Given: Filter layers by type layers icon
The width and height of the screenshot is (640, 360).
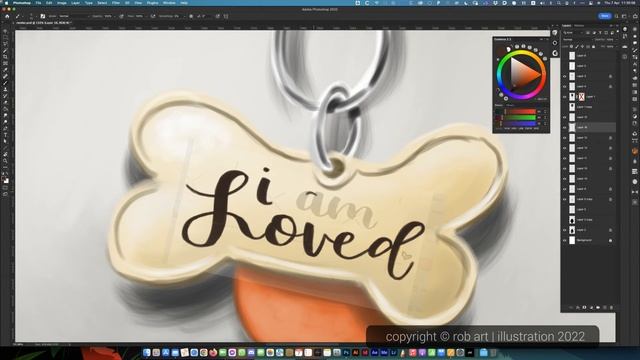Looking at the screenshot, I should [x=600, y=33].
